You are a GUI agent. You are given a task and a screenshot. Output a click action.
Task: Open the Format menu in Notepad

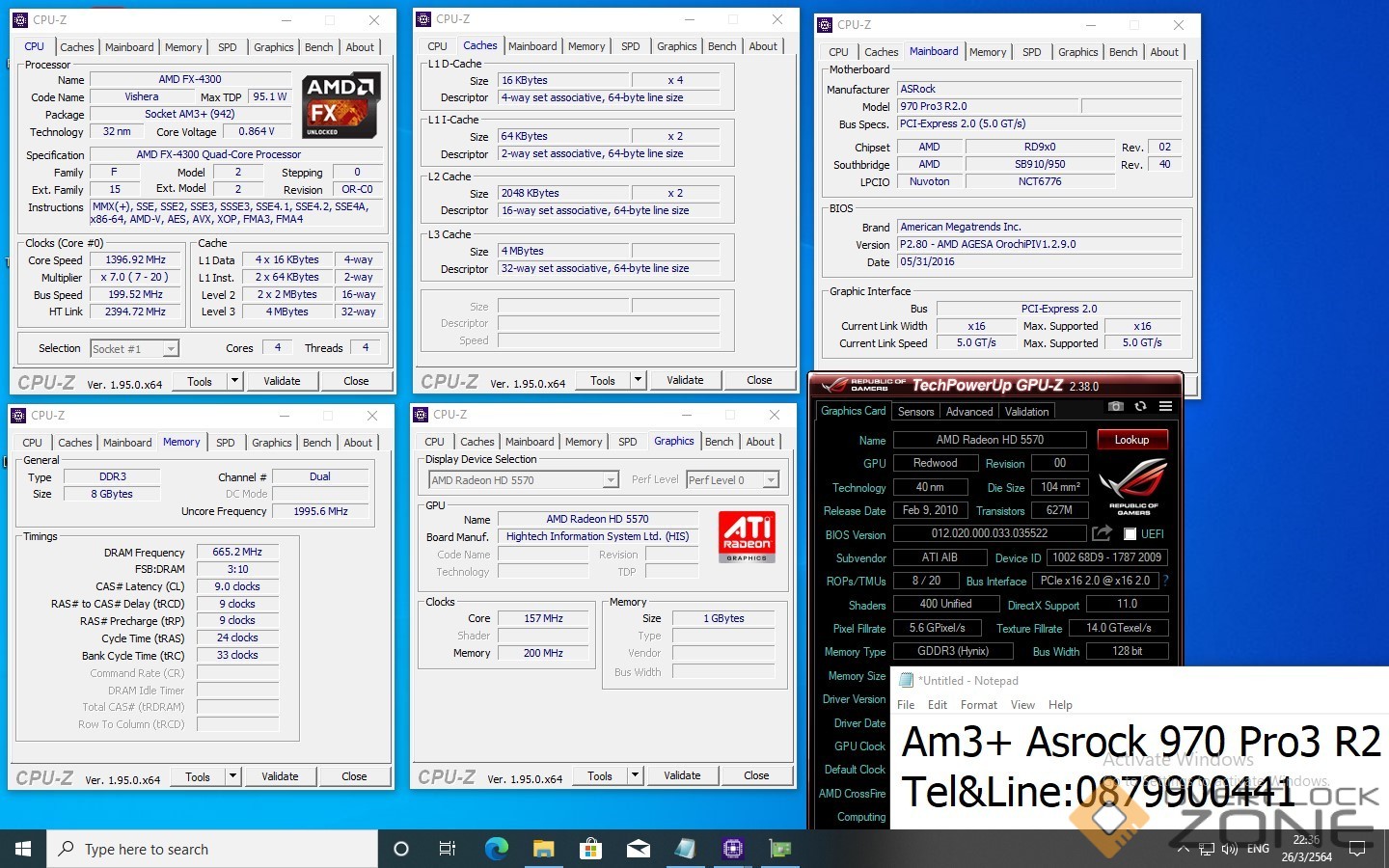click(978, 705)
